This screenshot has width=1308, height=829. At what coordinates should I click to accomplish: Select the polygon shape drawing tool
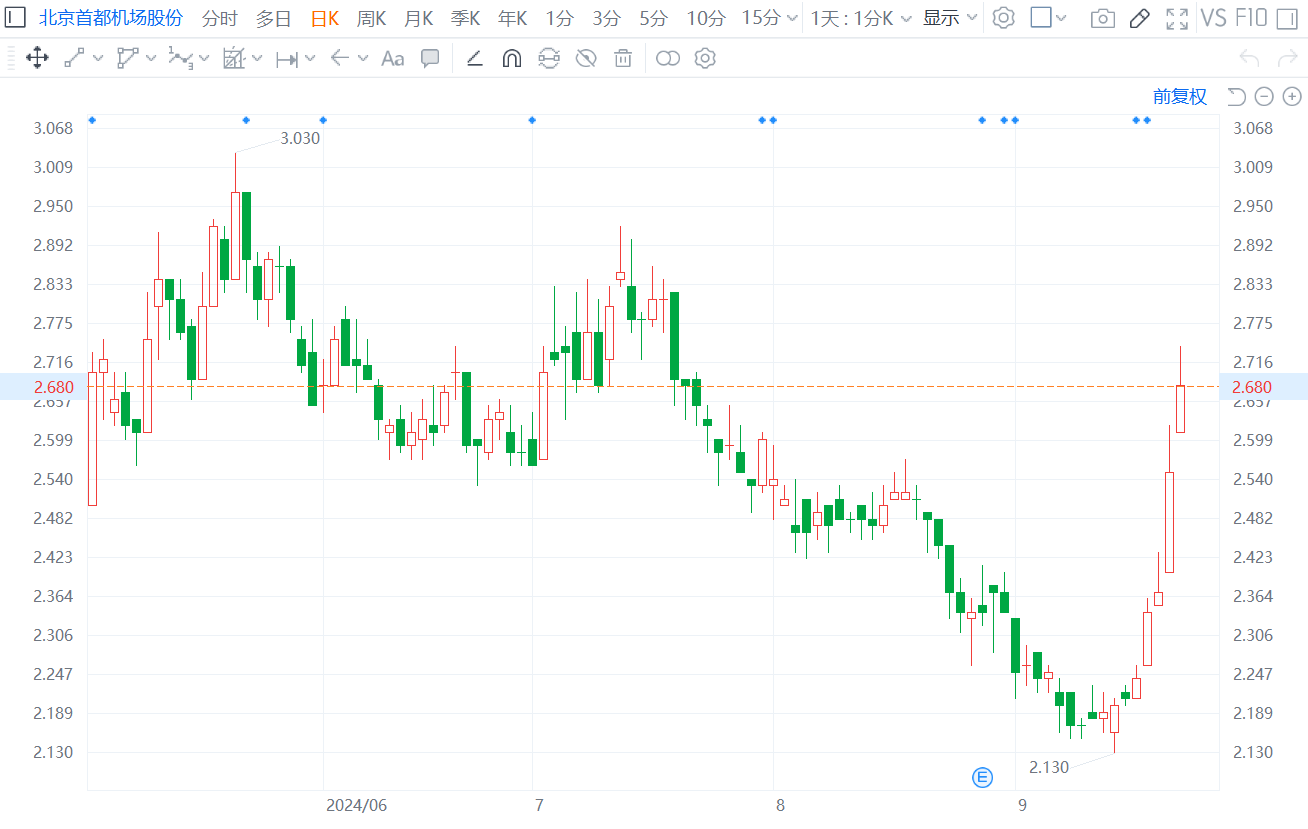[127, 58]
